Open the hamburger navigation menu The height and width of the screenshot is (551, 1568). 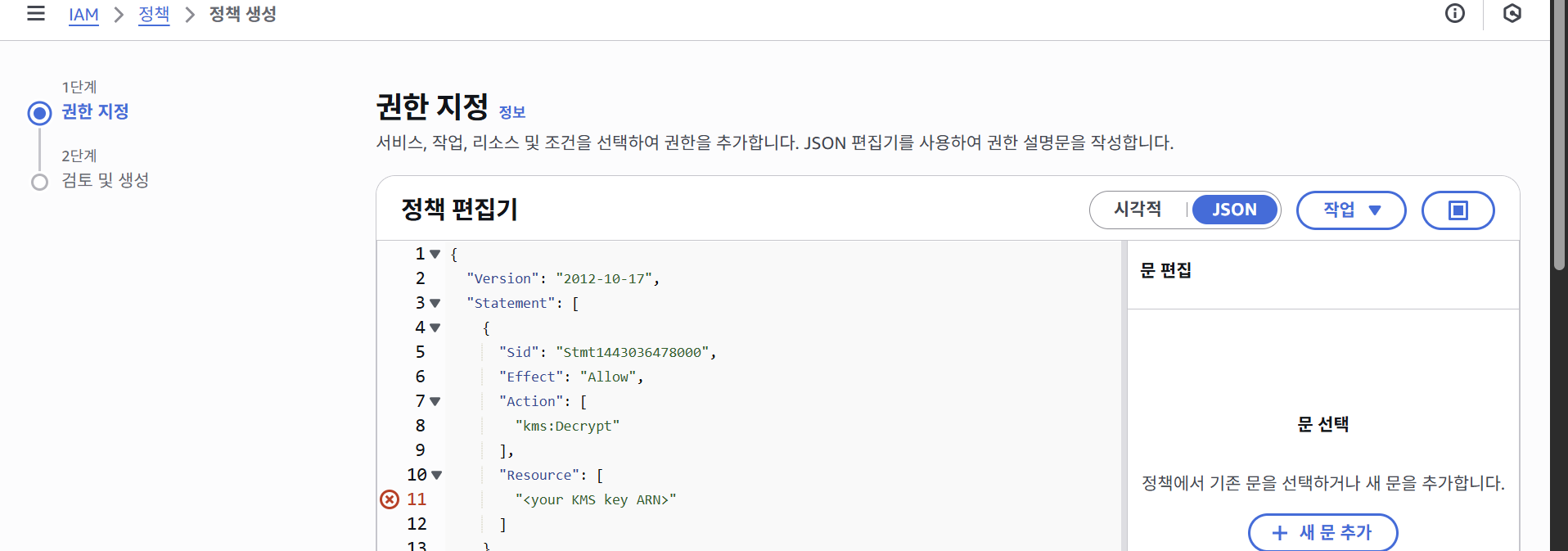coord(36,14)
